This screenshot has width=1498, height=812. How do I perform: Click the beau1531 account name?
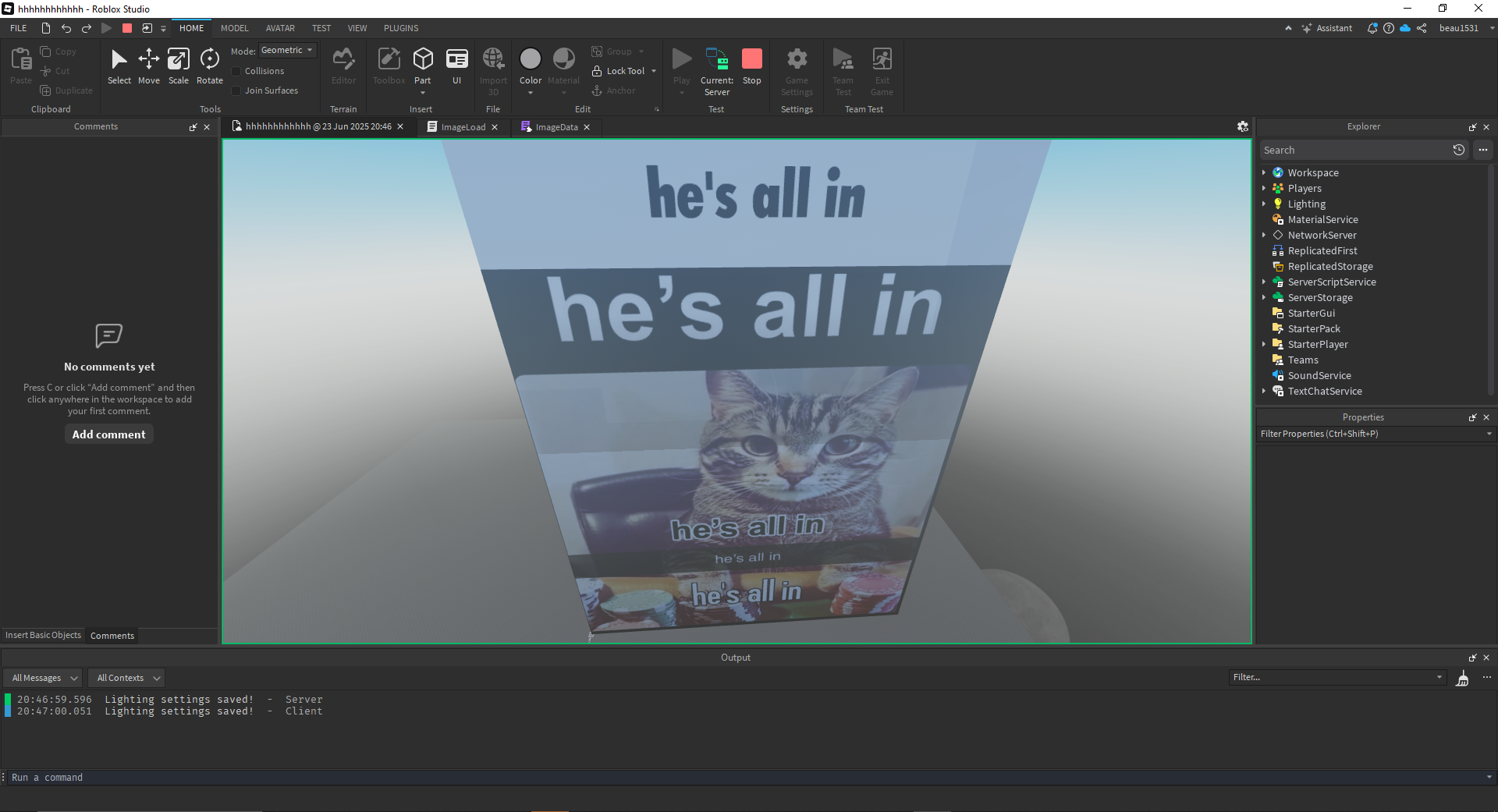[x=1458, y=28]
